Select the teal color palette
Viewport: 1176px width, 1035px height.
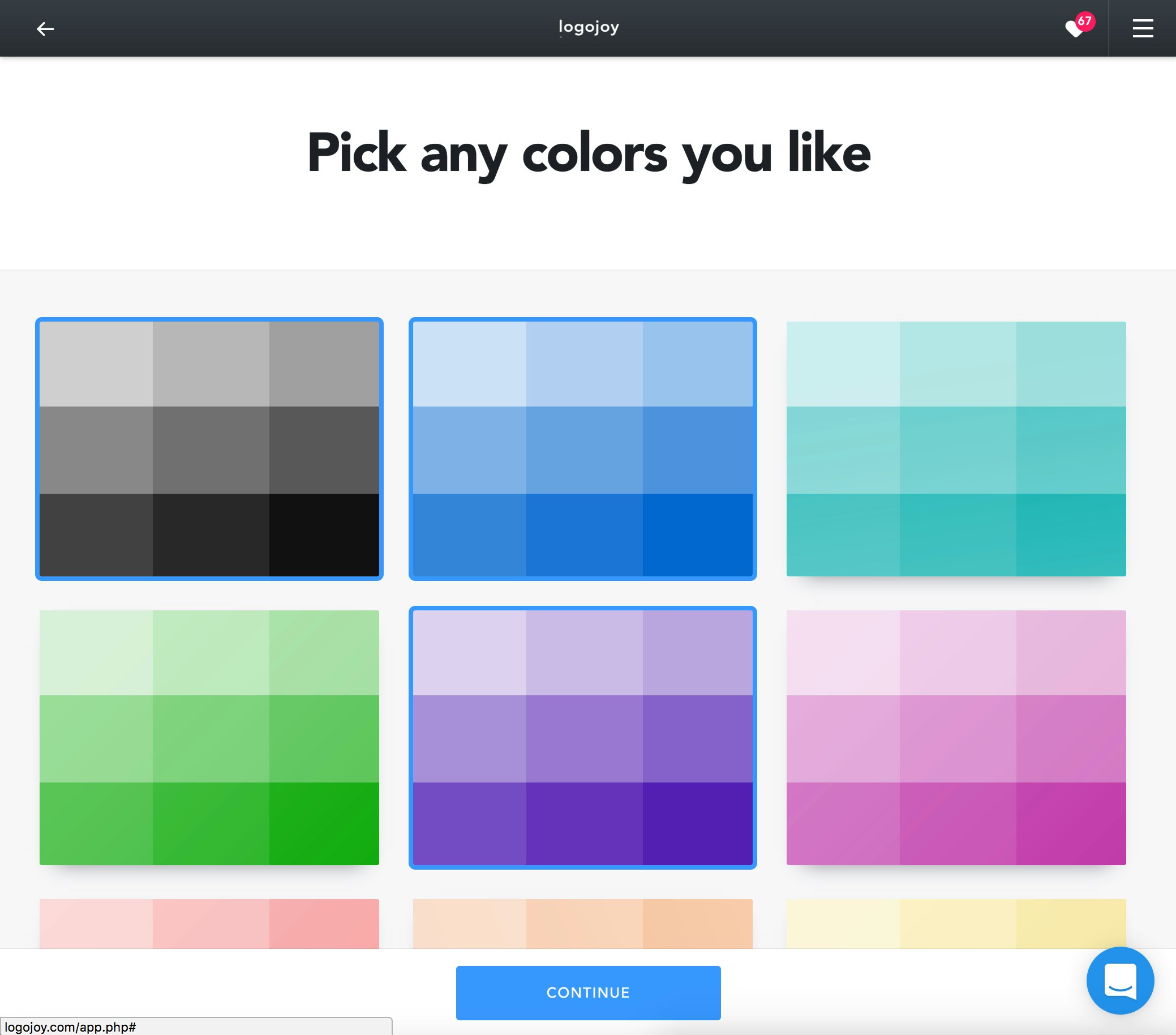(x=956, y=449)
